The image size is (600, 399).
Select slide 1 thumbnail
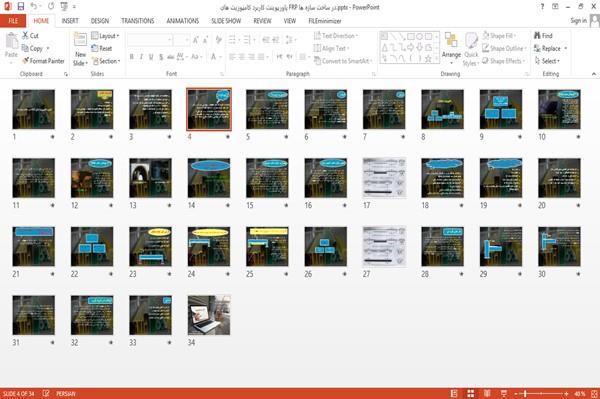[x=34, y=109]
